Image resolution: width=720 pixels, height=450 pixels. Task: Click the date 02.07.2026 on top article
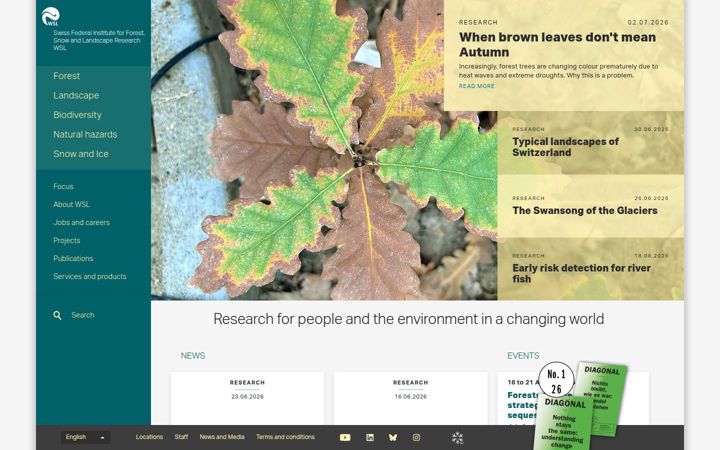648,22
